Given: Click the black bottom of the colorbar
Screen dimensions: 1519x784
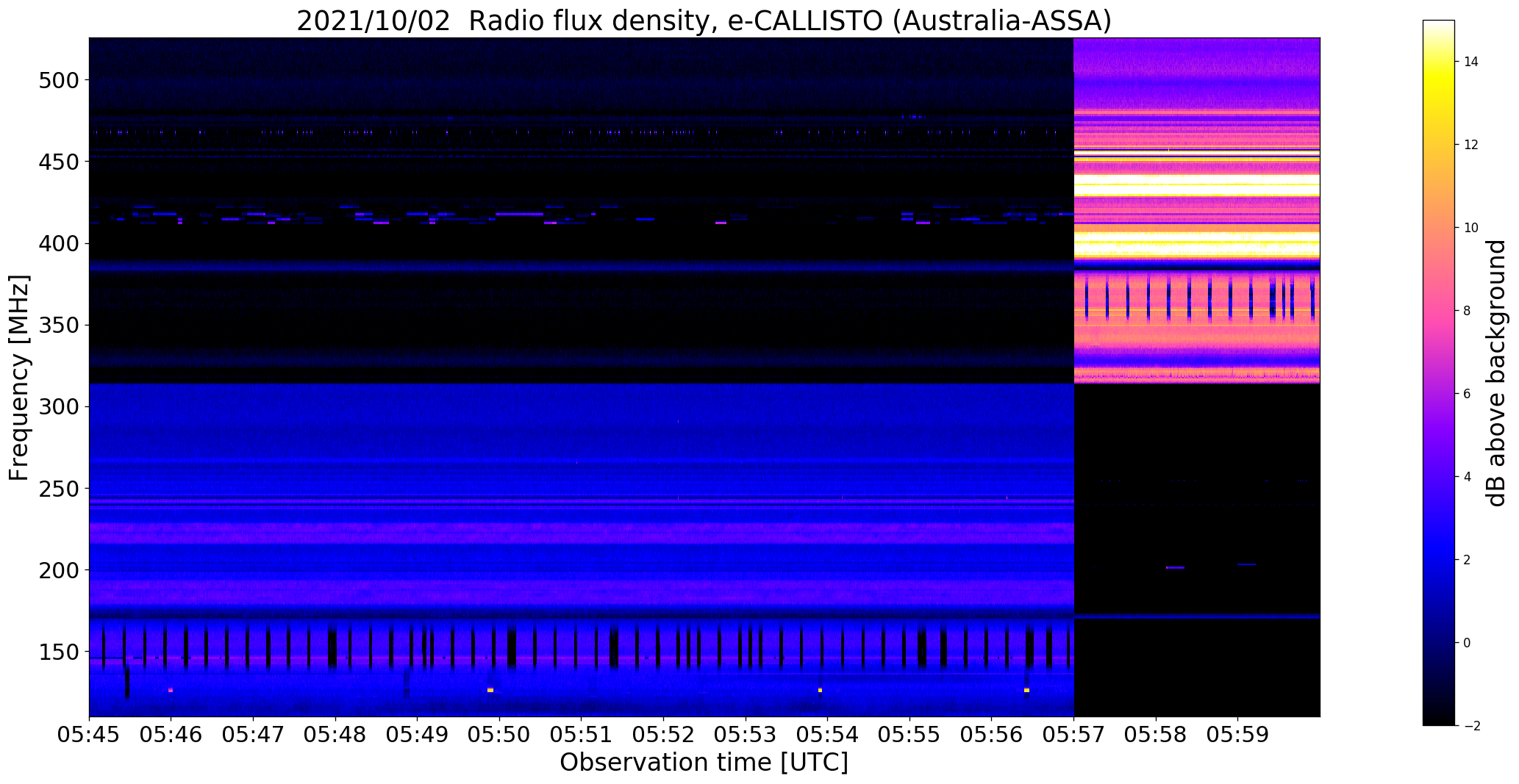Looking at the screenshot, I should (1439, 716).
